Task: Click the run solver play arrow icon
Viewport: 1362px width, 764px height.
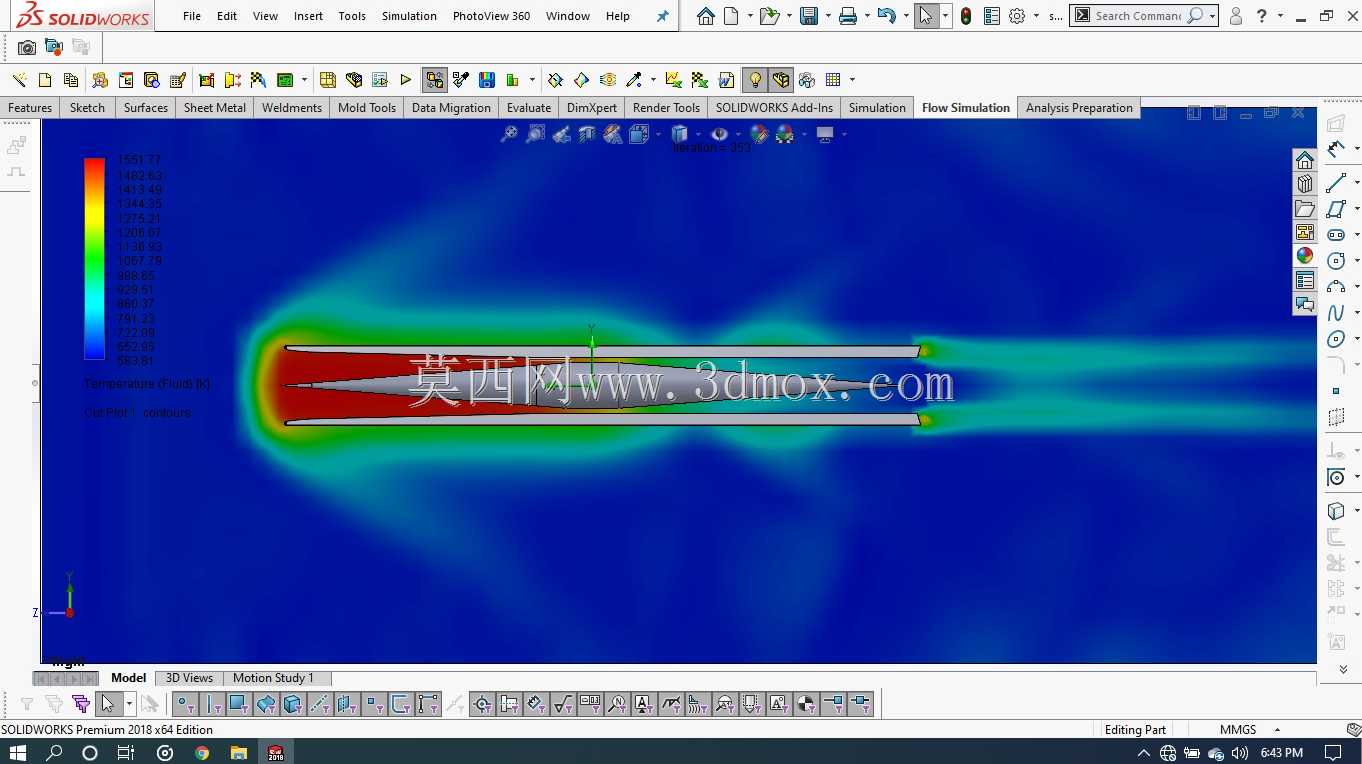Action: [x=406, y=80]
